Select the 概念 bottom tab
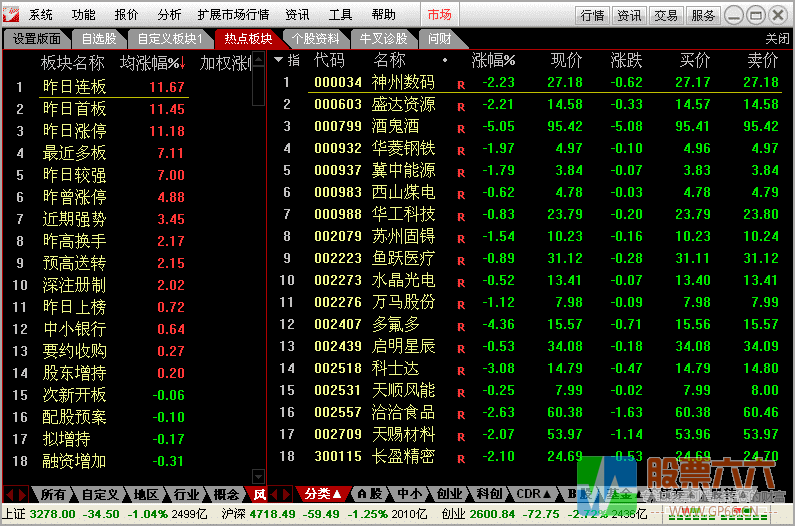This screenshot has height=526, width=795. pyautogui.click(x=226, y=494)
